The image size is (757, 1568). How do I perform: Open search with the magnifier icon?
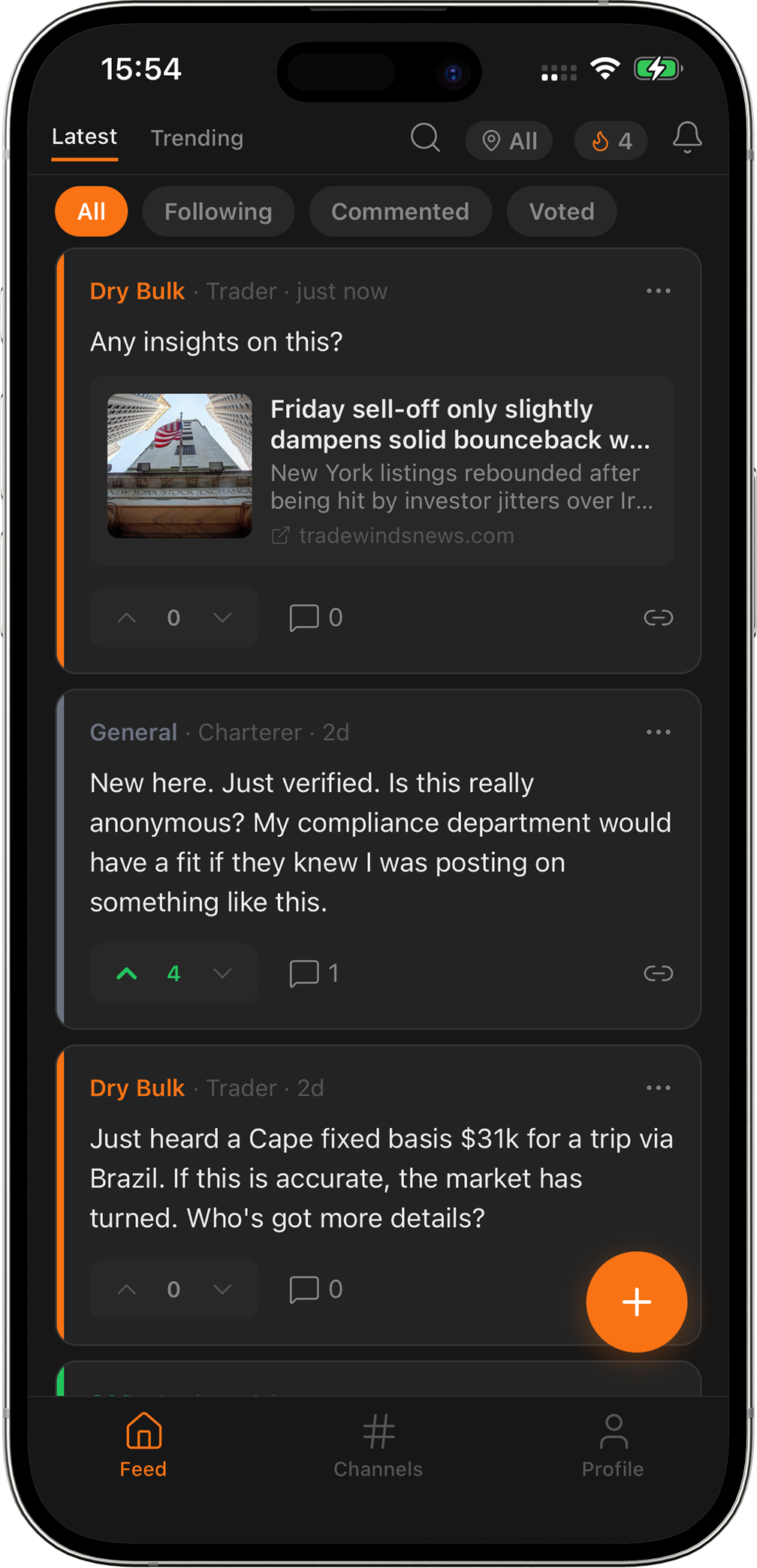tap(425, 138)
